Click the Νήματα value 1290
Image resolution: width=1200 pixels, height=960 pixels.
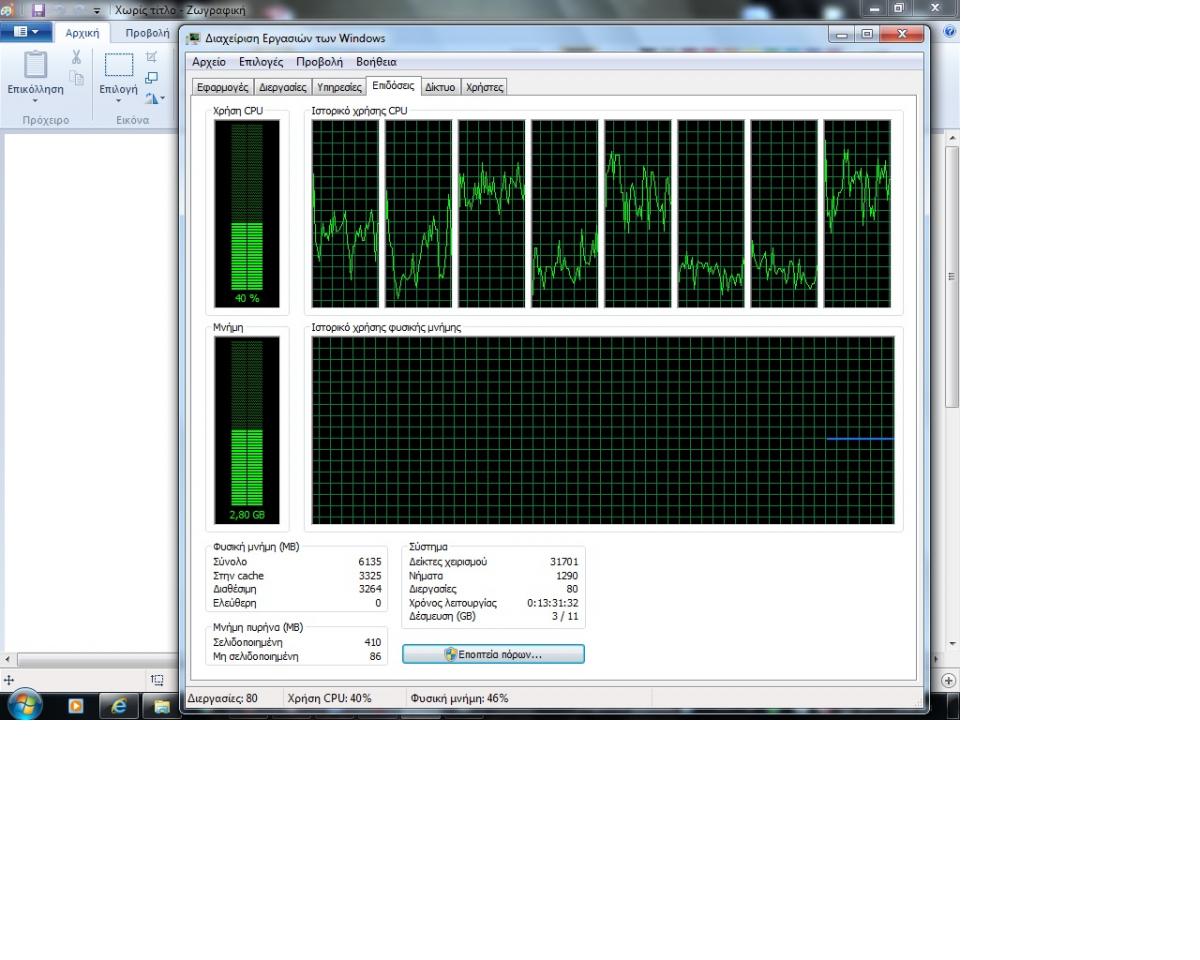(567, 576)
